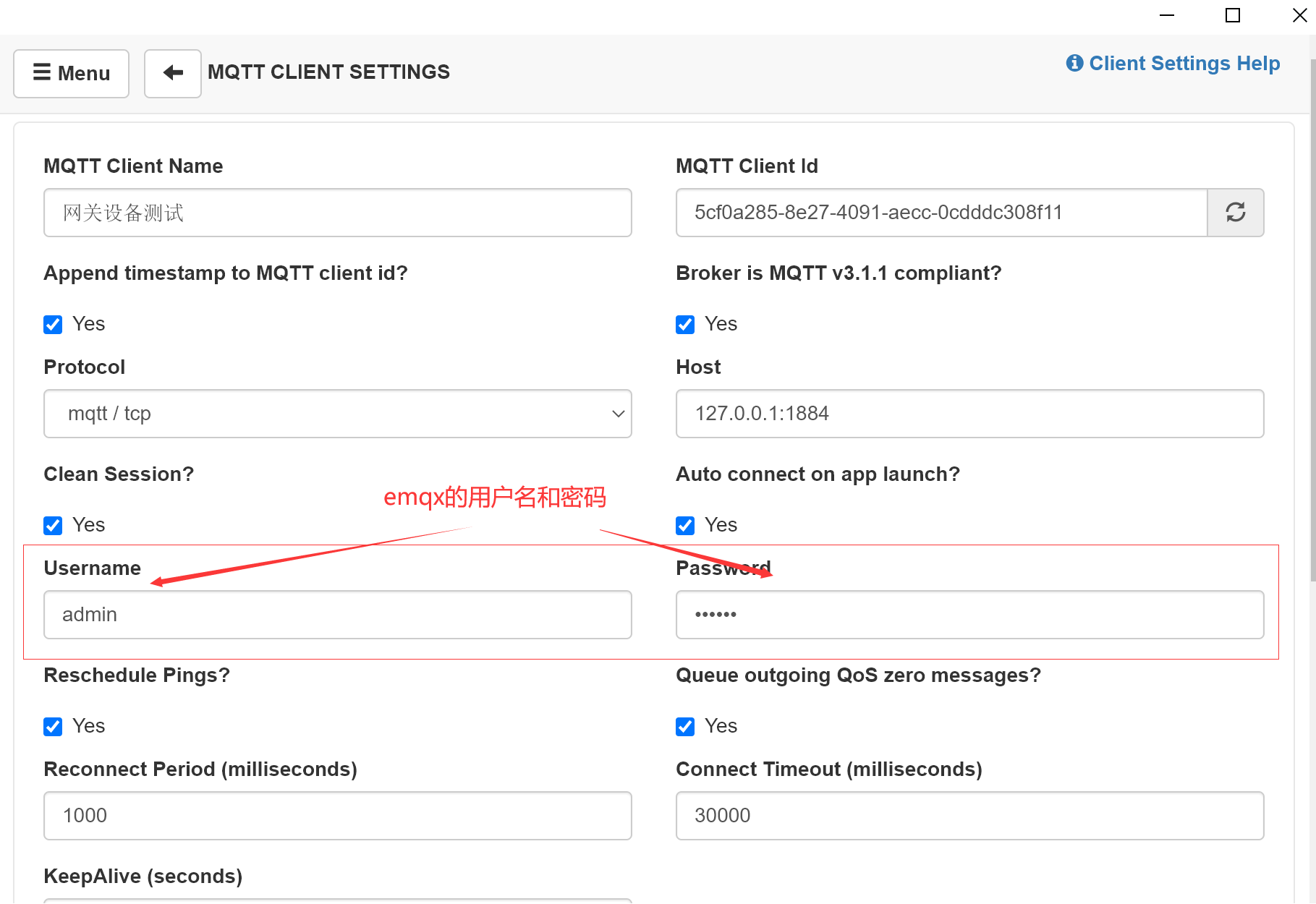
Task: Disable Reschedule Pings
Action: [52, 726]
